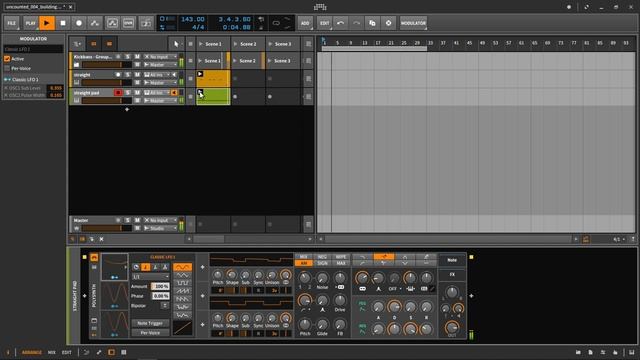Adjust straight track volume fader
Viewport: 640px width, 360px height.
click(x=107, y=82)
